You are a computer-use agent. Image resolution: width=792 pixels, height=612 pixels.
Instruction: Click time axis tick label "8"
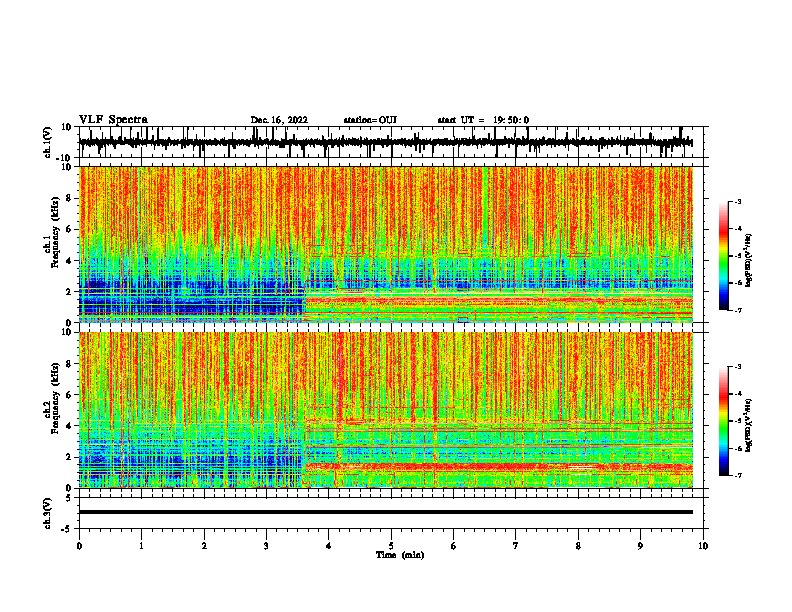click(x=578, y=546)
